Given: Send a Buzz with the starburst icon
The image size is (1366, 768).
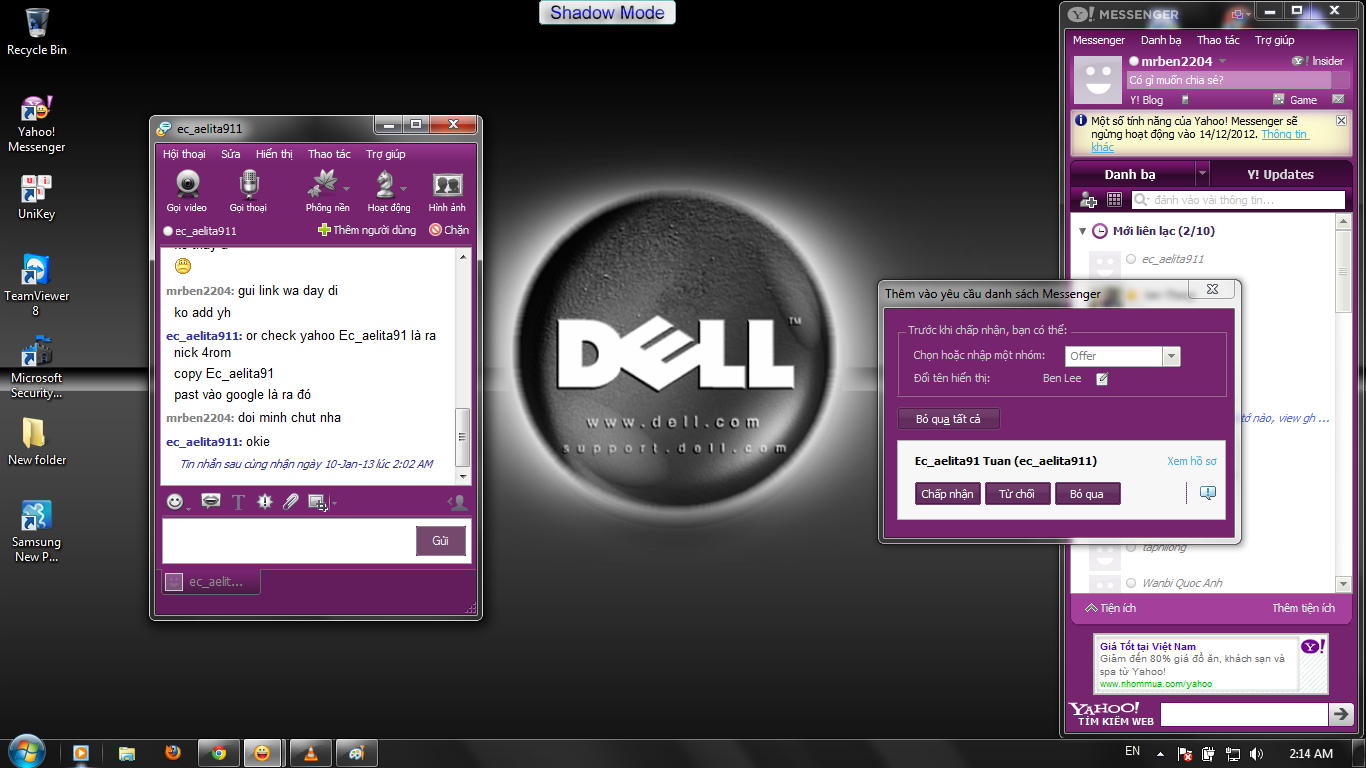Looking at the screenshot, I should [264, 502].
